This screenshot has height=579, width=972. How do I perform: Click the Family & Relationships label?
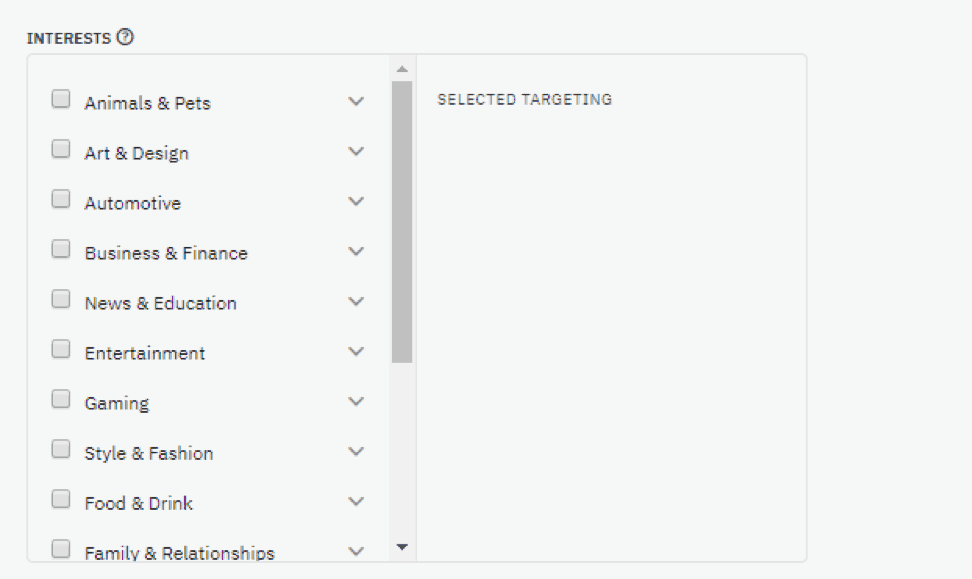(x=180, y=553)
